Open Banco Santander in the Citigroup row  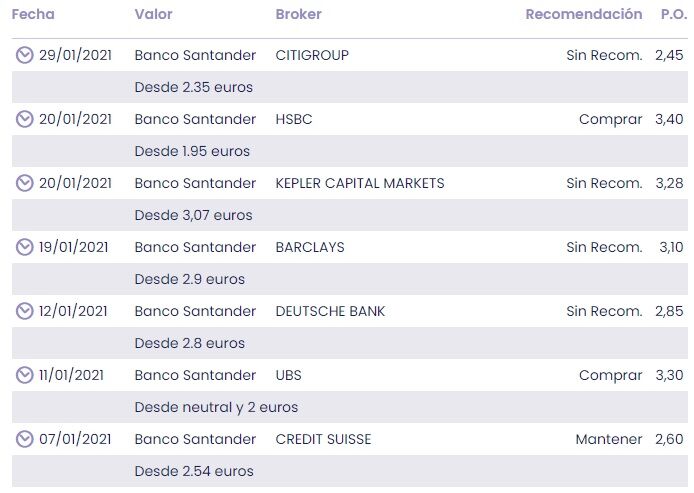coord(195,55)
